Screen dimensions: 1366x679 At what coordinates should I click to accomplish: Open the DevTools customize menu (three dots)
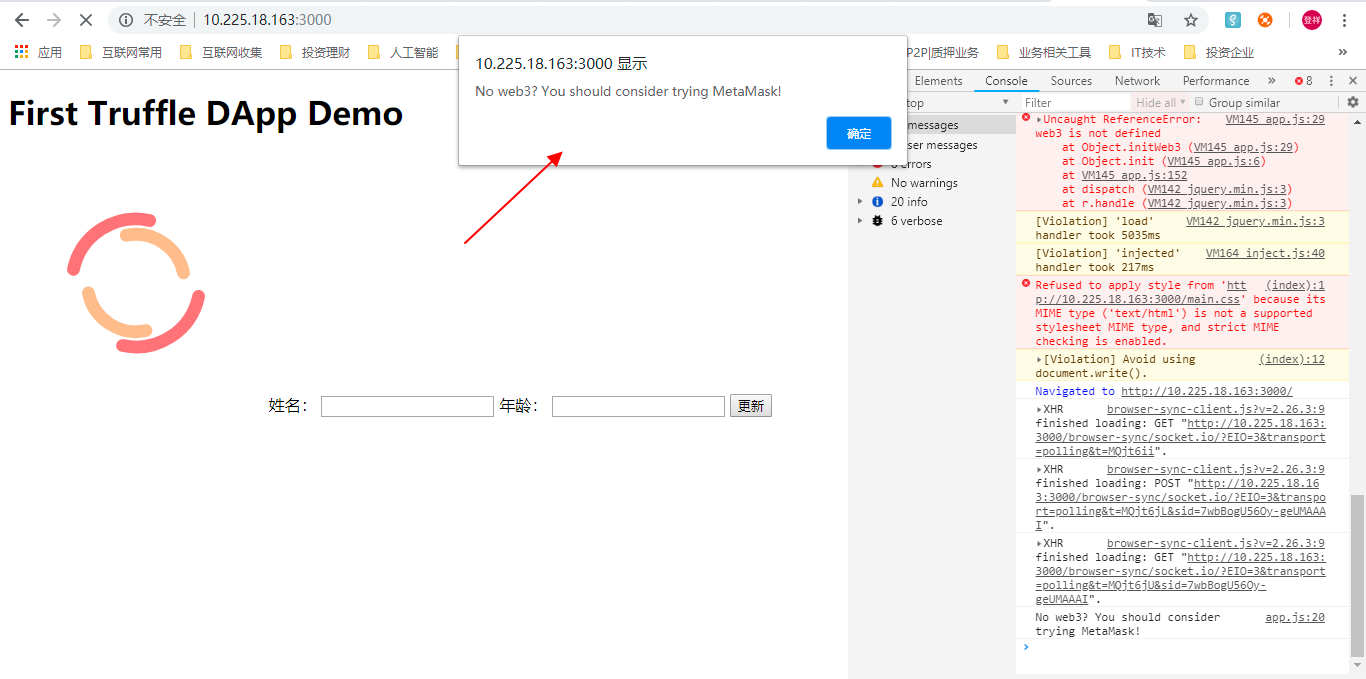pyautogui.click(x=1331, y=81)
